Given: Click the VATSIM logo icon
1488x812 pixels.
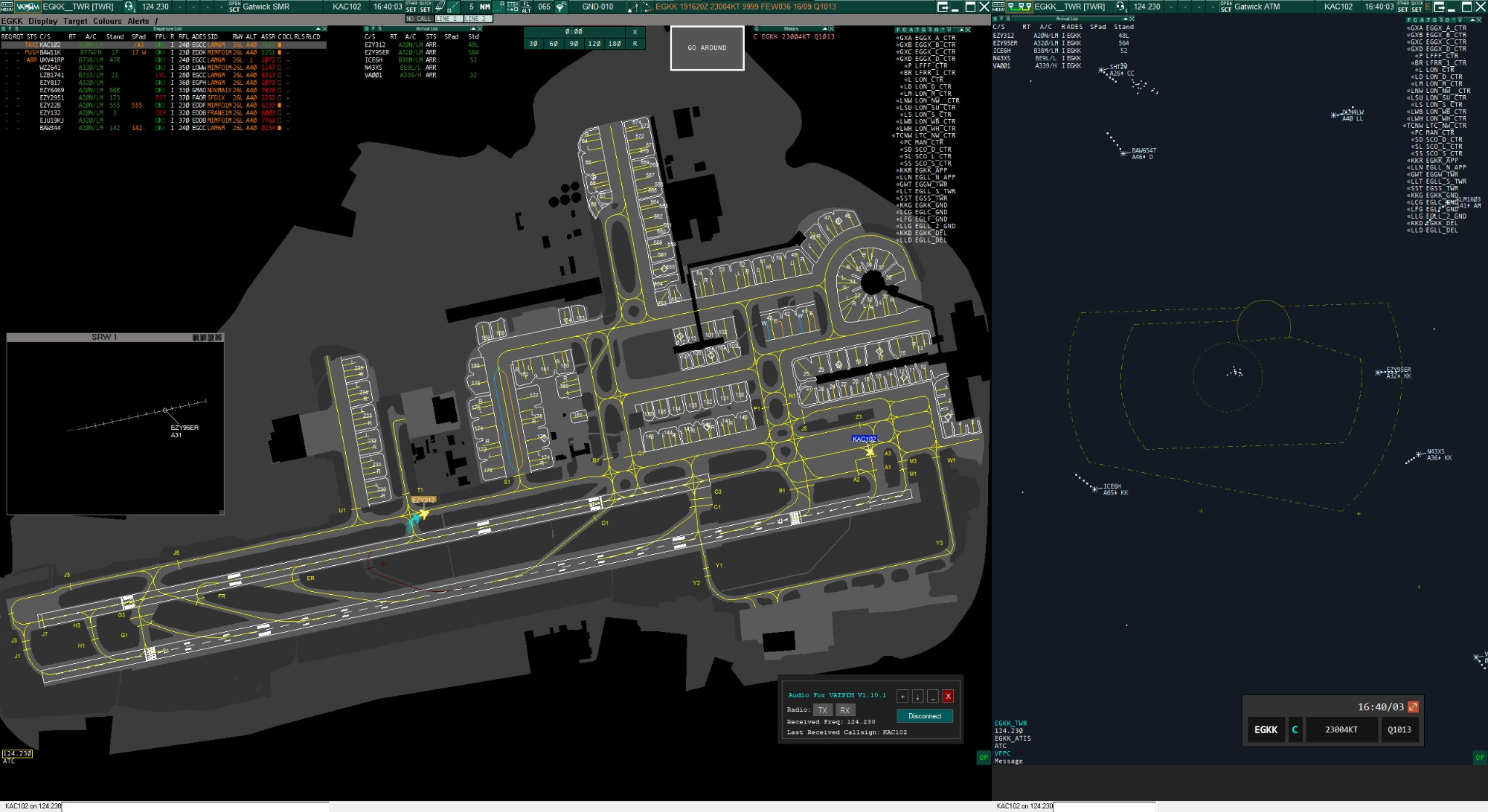Looking at the screenshot, I should 28,6.
